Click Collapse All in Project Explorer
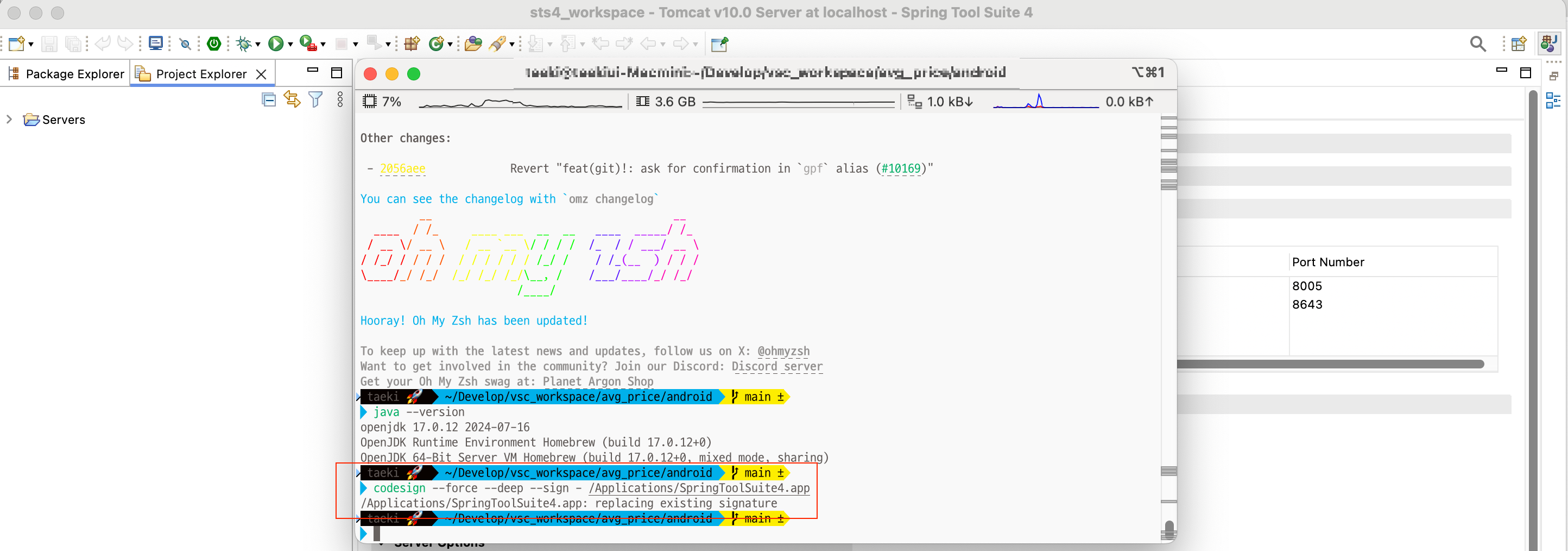 coord(268,99)
